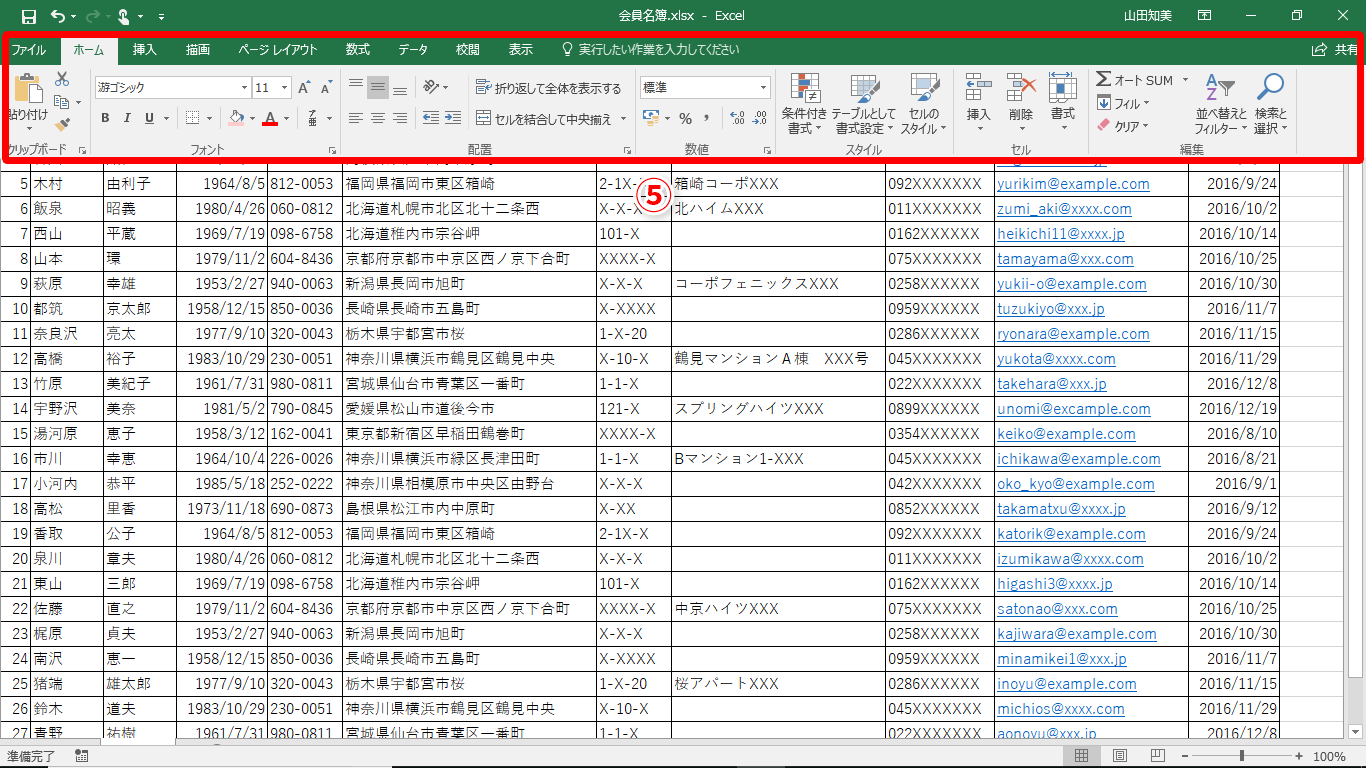
Task: Decrease indent of cell contents
Action: click(x=431, y=118)
